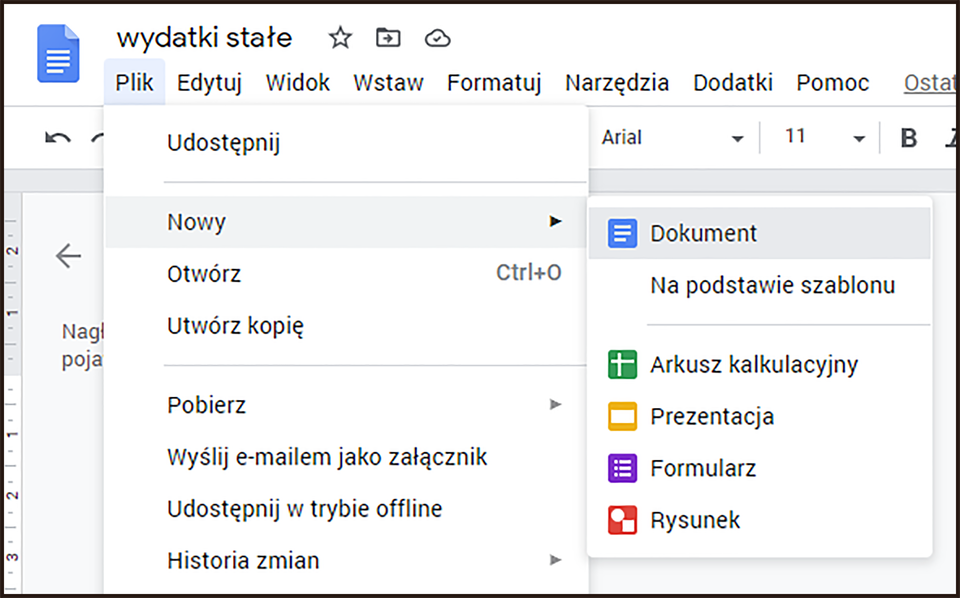Star the wydatki stałe document
This screenshot has height=598, width=960.
click(x=339, y=37)
